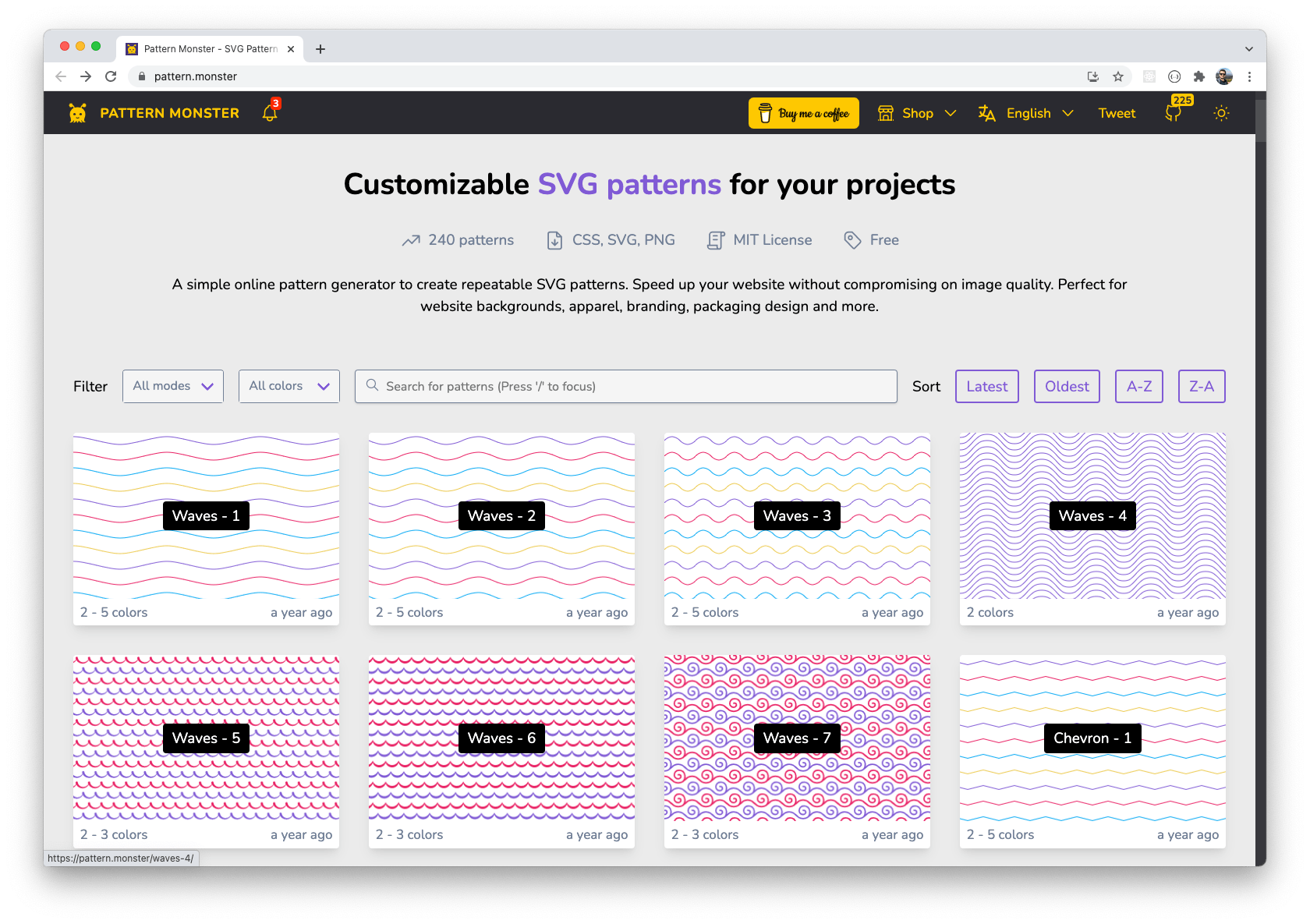Sort patterns by Latest

(987, 386)
